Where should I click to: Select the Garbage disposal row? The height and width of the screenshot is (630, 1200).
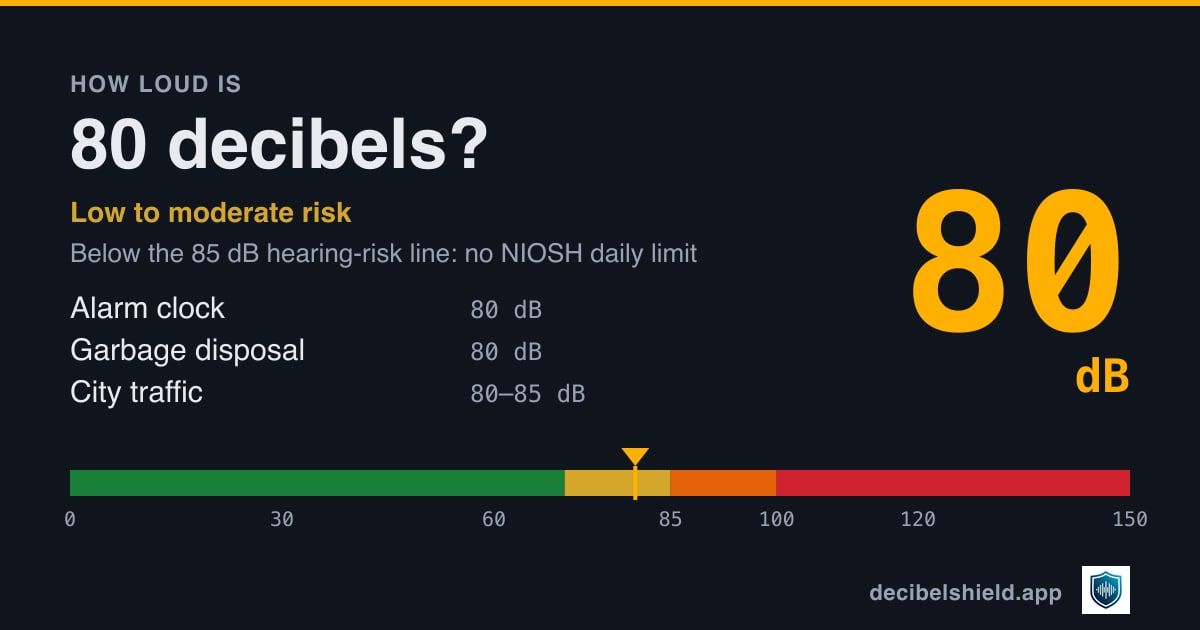coord(306,351)
